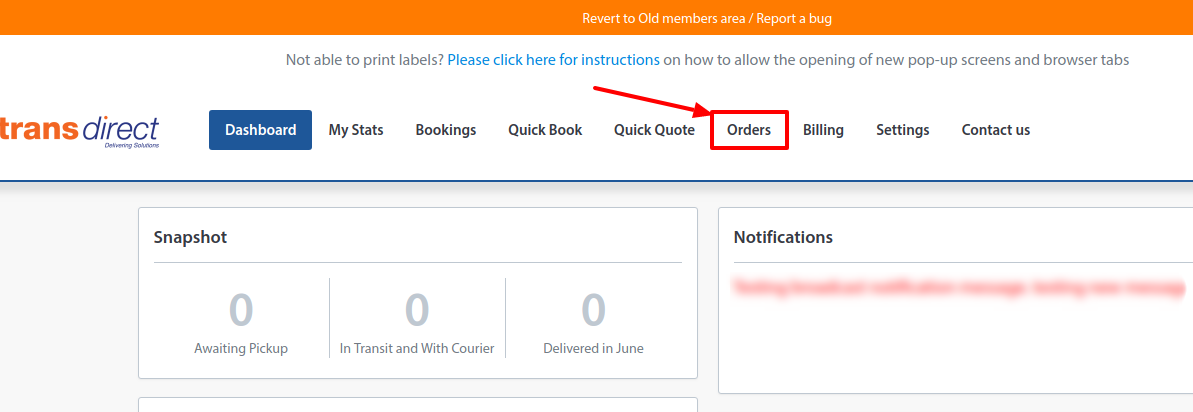Click the Awaiting Pickup count
The image size is (1193, 412).
tap(241, 310)
